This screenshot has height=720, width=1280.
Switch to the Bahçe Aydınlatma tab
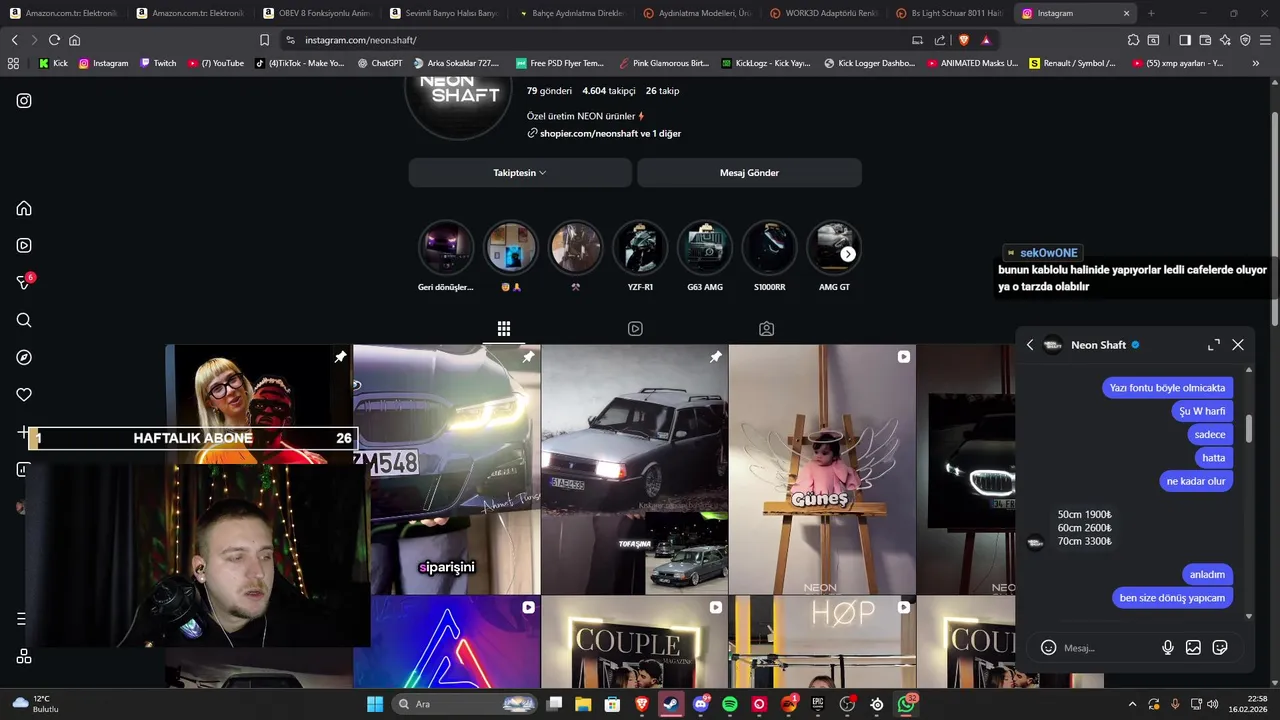pyautogui.click(x=570, y=13)
